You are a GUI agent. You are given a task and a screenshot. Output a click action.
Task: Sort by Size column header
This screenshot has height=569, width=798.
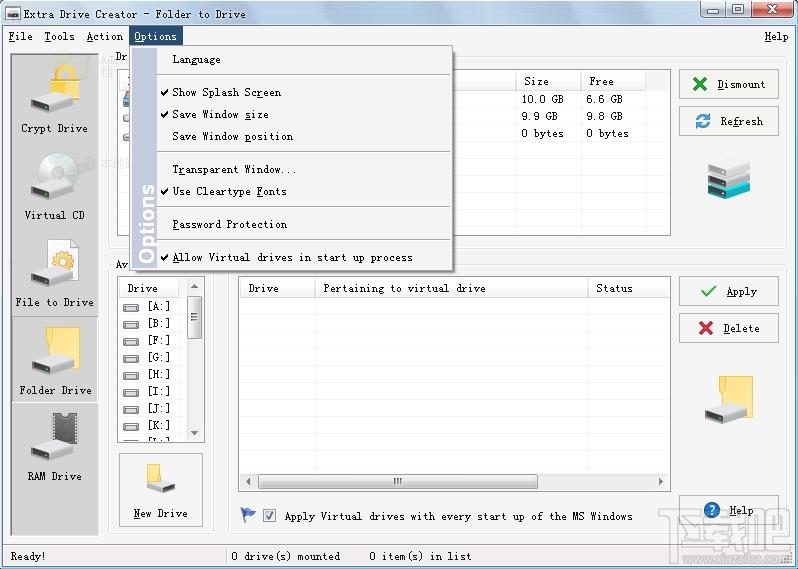[x=549, y=81]
